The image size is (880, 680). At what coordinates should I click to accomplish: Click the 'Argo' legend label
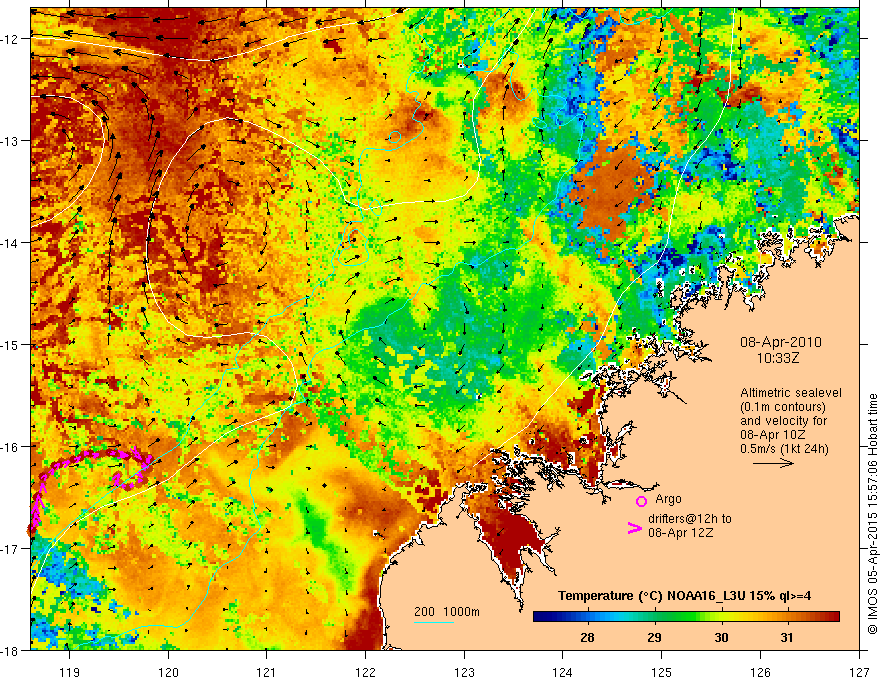(x=668, y=499)
